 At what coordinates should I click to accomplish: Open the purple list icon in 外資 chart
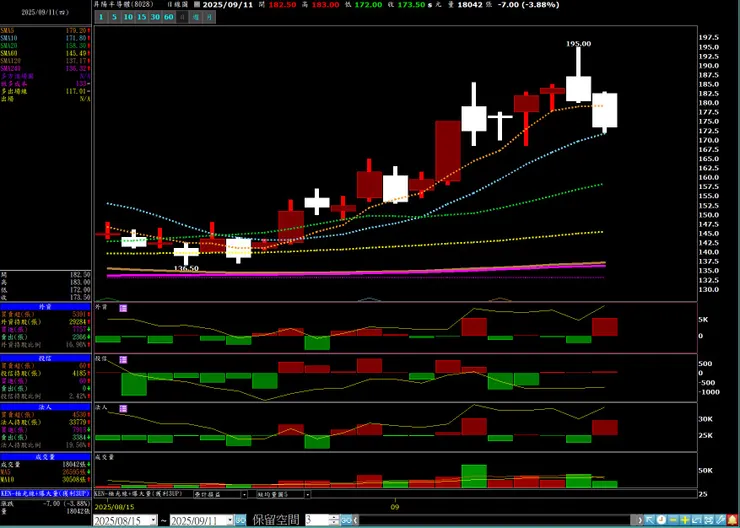point(123,308)
